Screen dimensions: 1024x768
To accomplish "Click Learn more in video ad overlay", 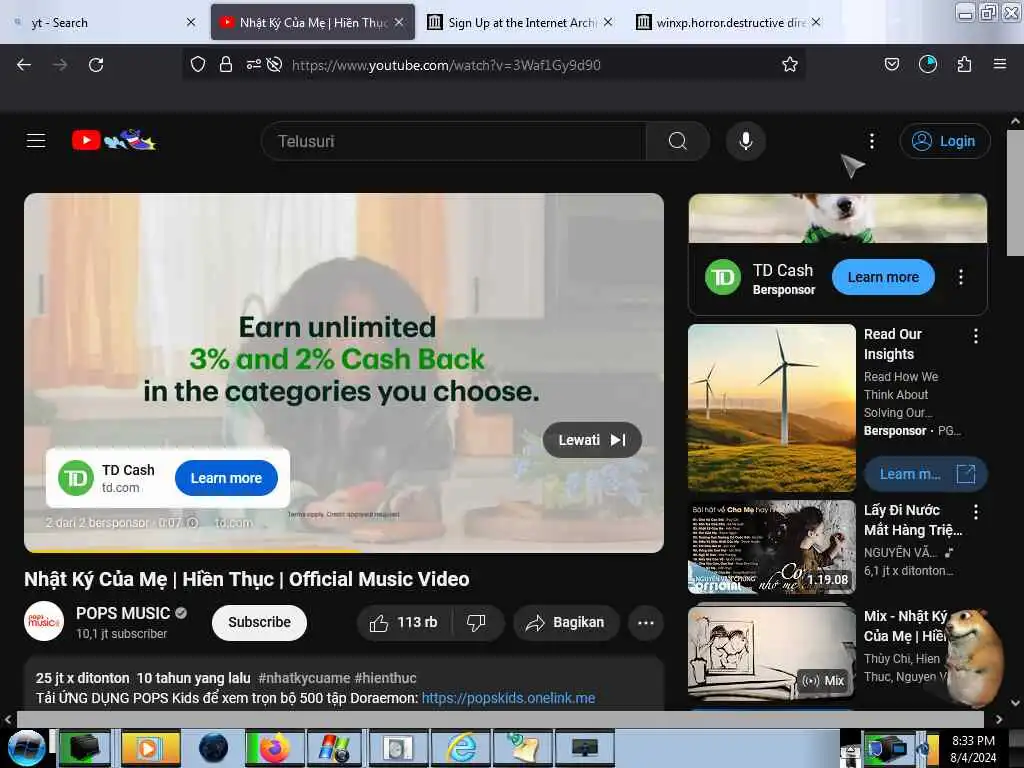I will pyautogui.click(x=226, y=478).
